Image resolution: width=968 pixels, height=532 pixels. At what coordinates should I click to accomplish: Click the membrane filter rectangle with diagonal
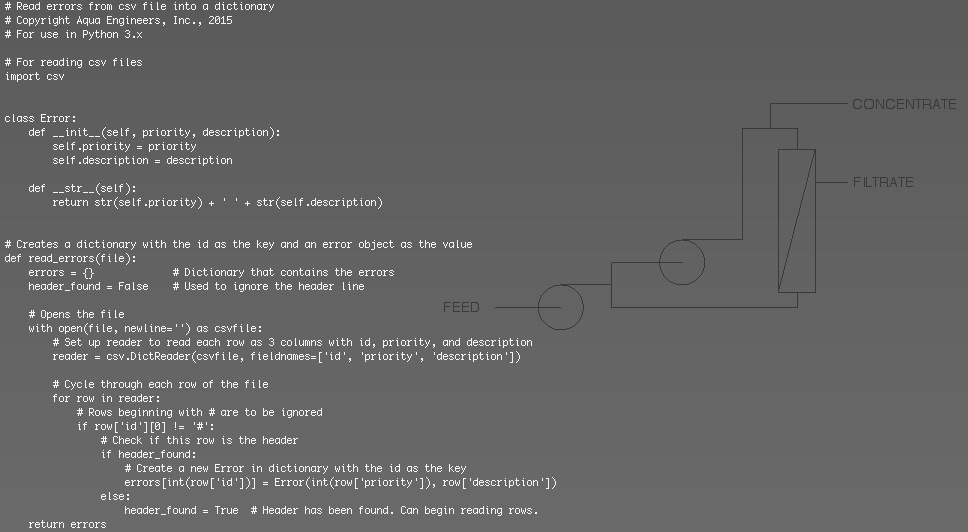pyautogui.click(x=796, y=220)
